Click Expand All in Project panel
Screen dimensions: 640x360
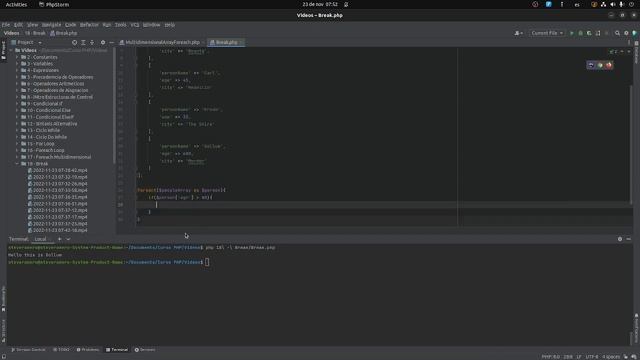tap(83, 42)
